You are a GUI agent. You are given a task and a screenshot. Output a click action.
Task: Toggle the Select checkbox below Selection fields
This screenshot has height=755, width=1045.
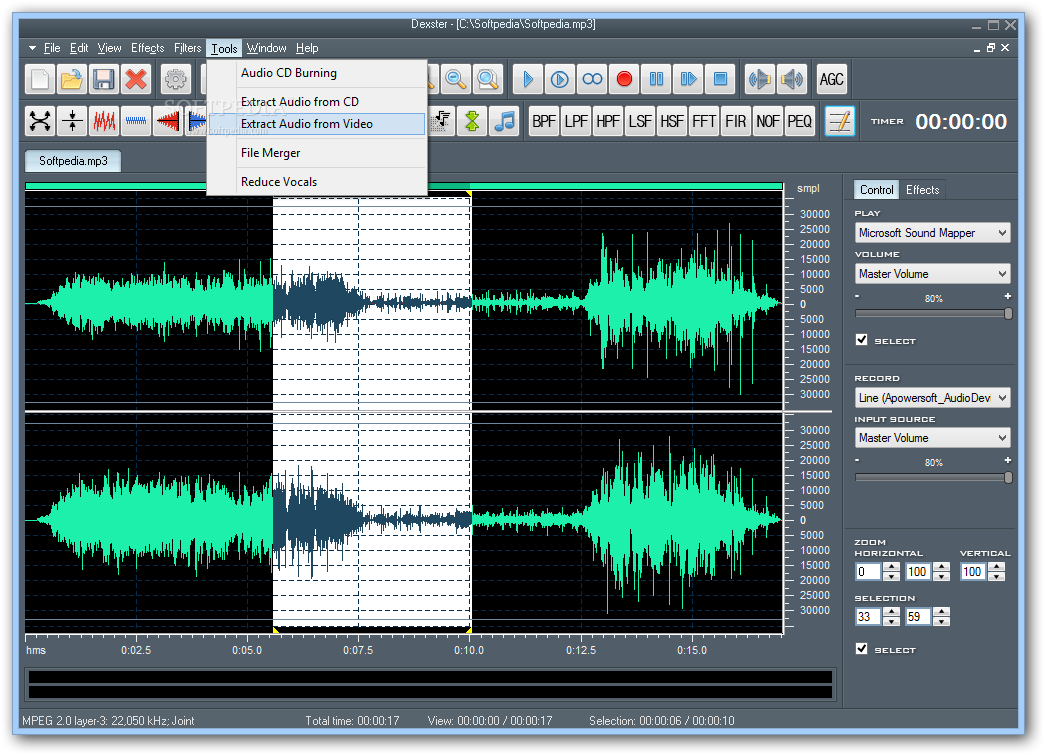[x=862, y=649]
